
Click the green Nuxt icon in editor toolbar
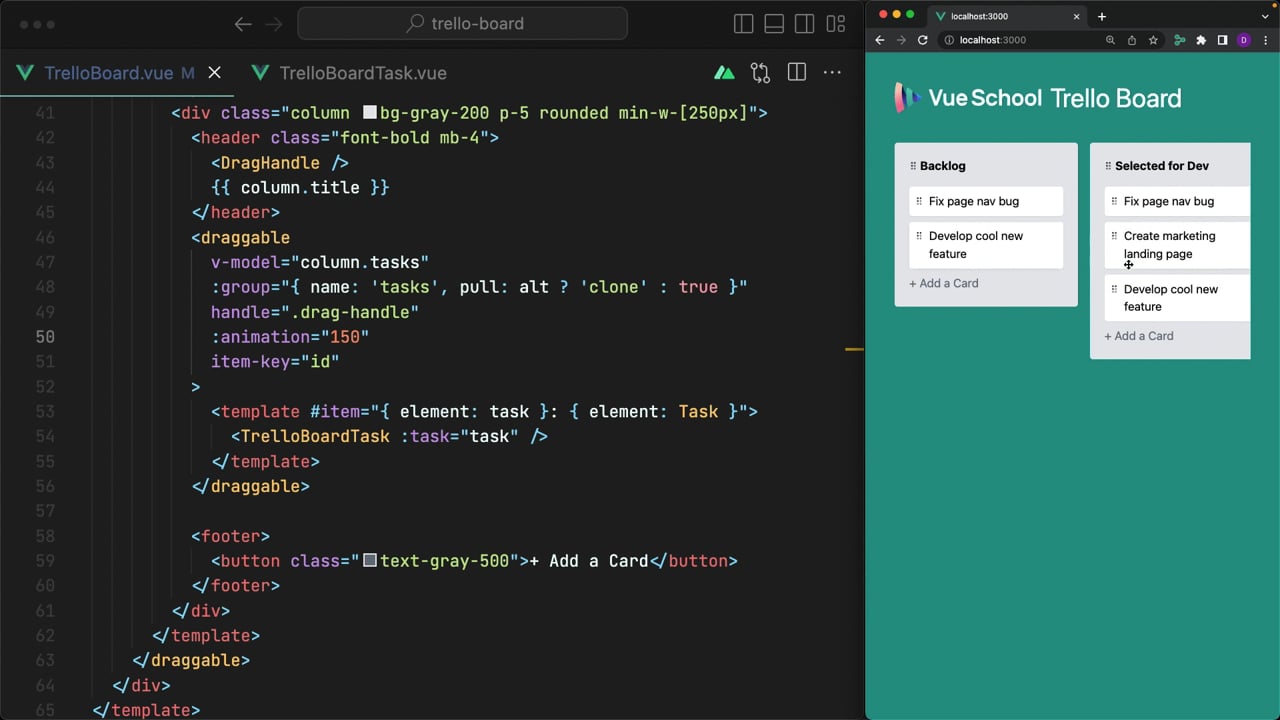[x=724, y=72]
